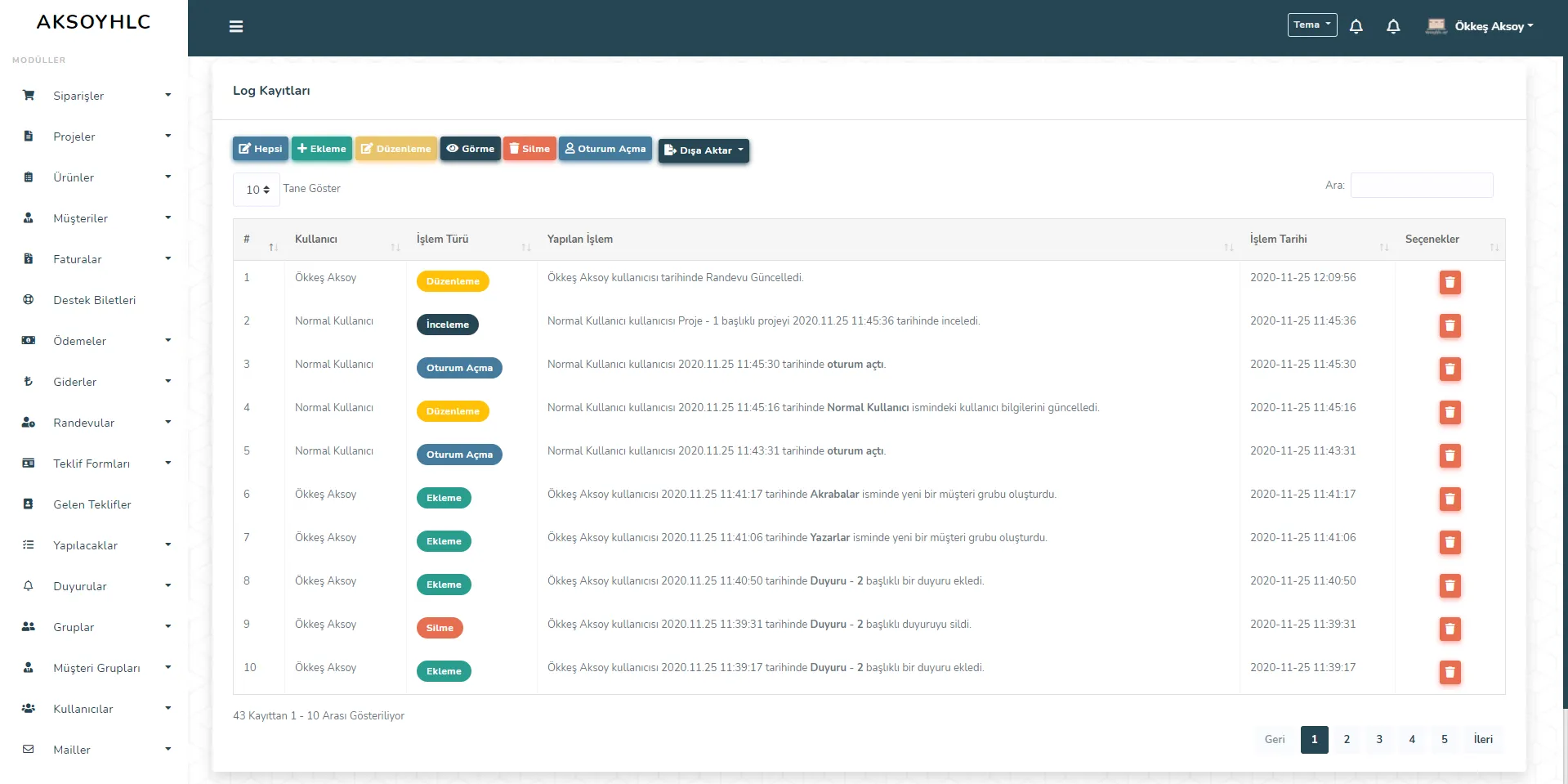Expand the Müşteriler sidebar menu

tap(94, 218)
